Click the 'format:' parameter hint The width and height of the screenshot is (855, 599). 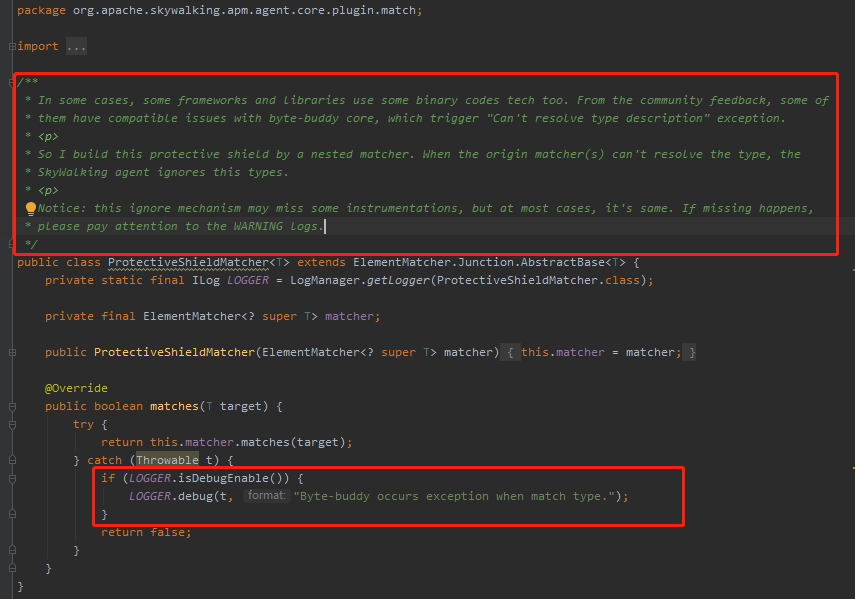point(266,495)
